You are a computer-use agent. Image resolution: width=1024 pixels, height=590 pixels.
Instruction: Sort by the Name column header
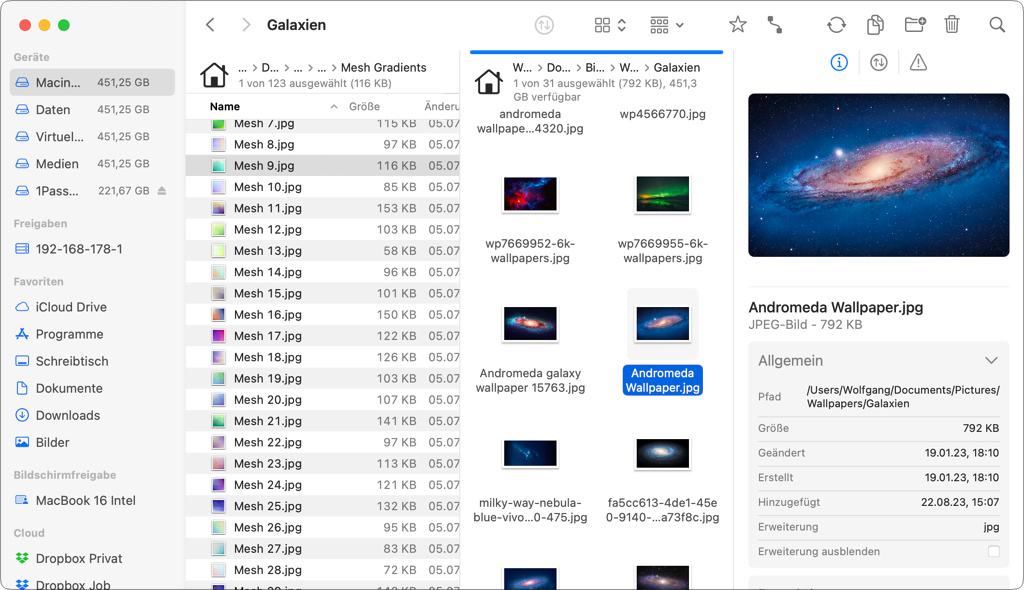point(225,107)
